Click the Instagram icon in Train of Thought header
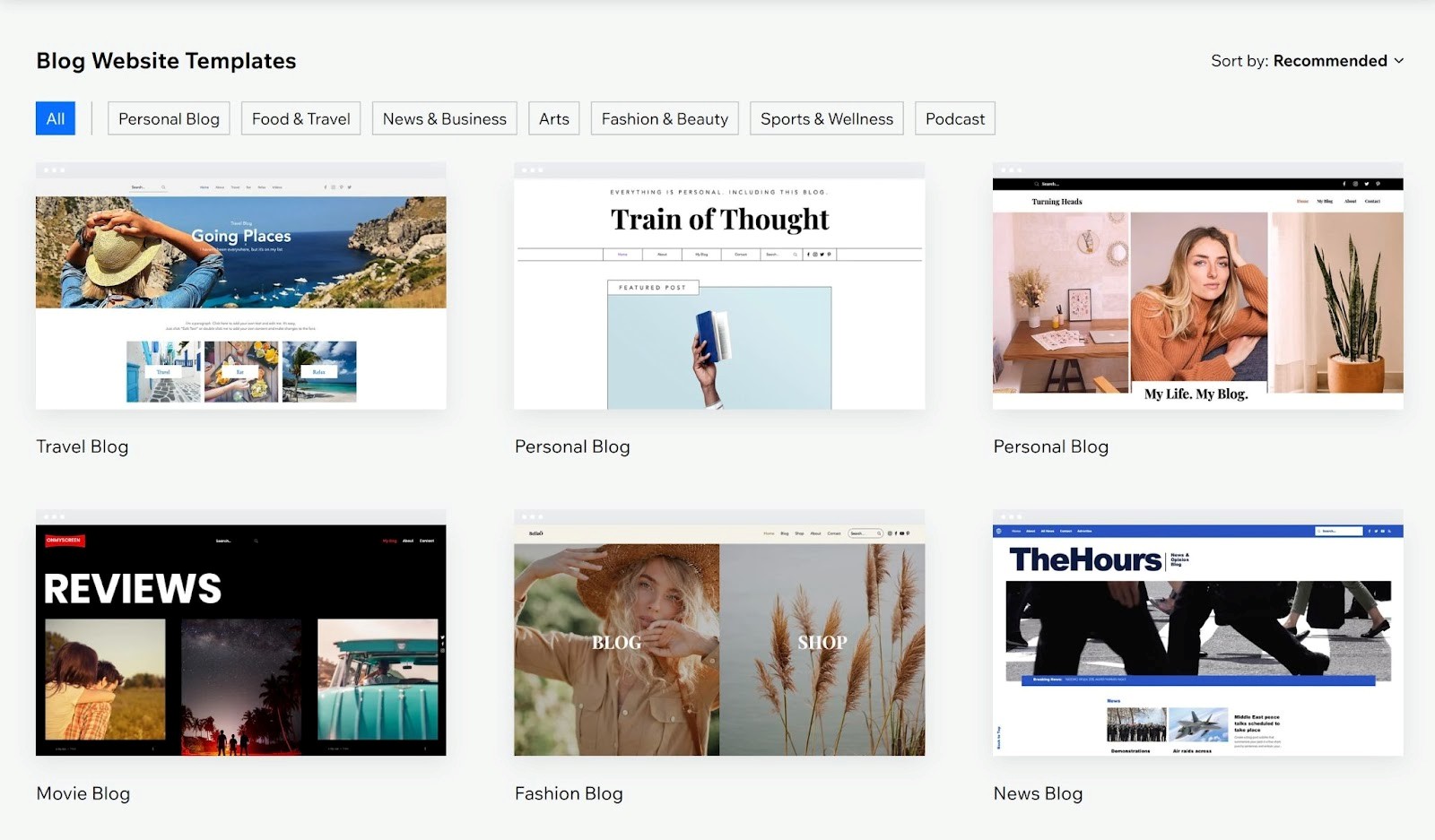The image size is (1435, 840). point(814,255)
